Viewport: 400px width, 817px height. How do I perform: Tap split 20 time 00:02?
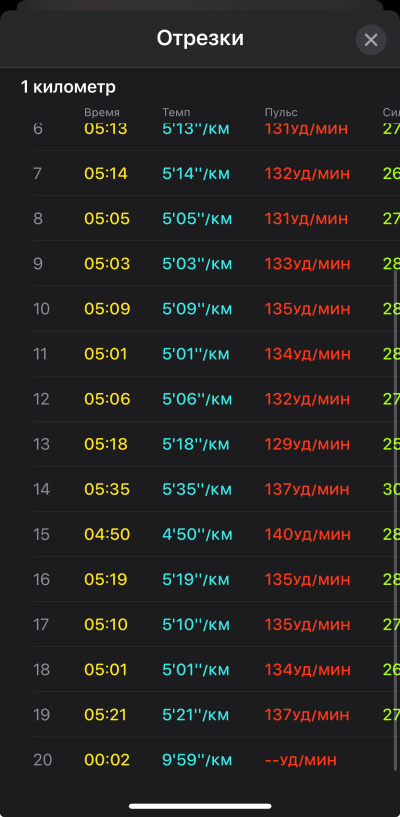[x=107, y=760]
